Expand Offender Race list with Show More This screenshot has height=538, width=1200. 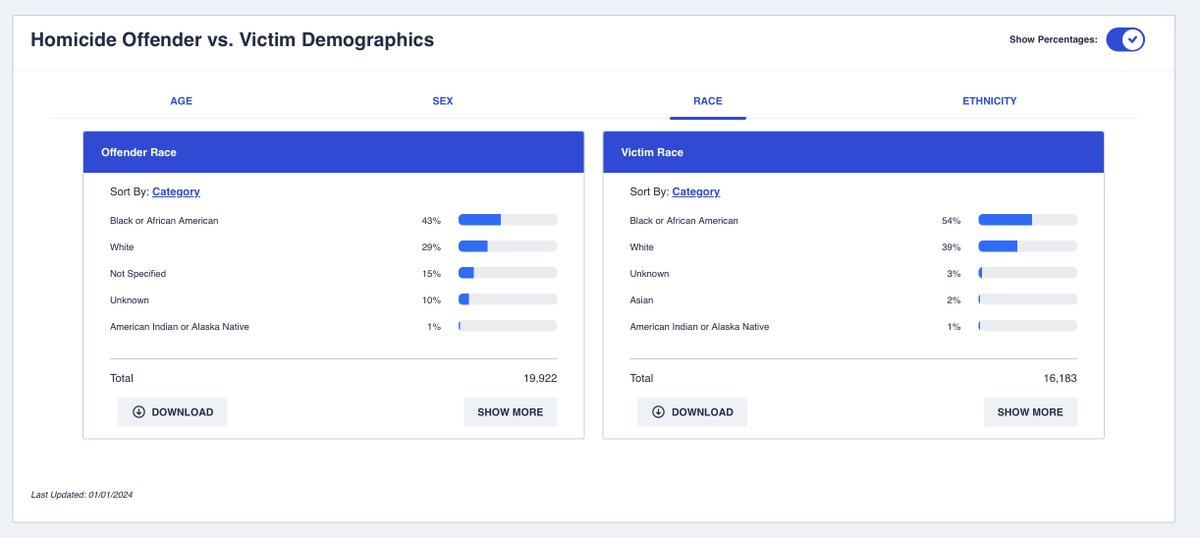coord(510,412)
